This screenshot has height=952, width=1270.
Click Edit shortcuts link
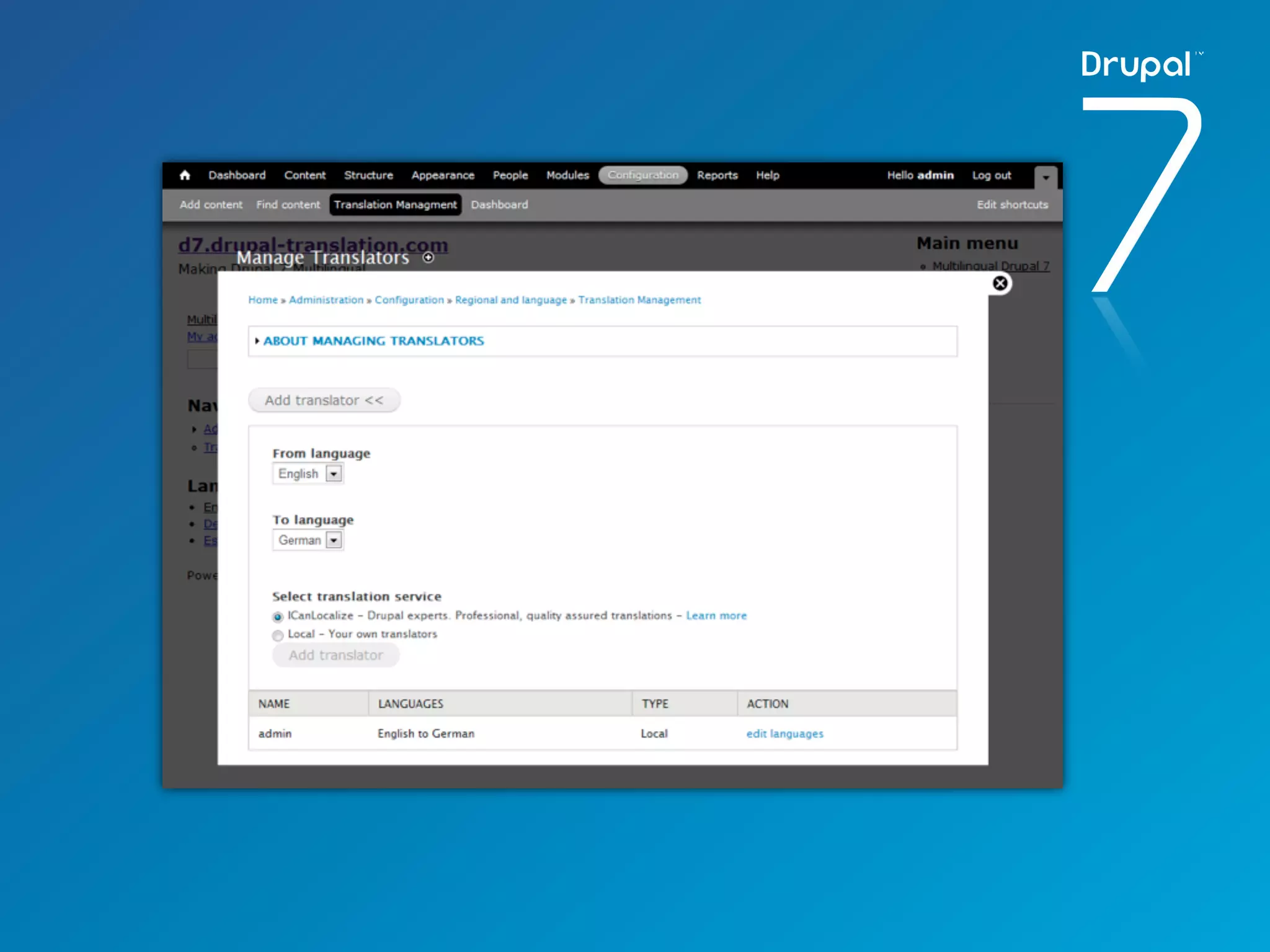click(1012, 205)
